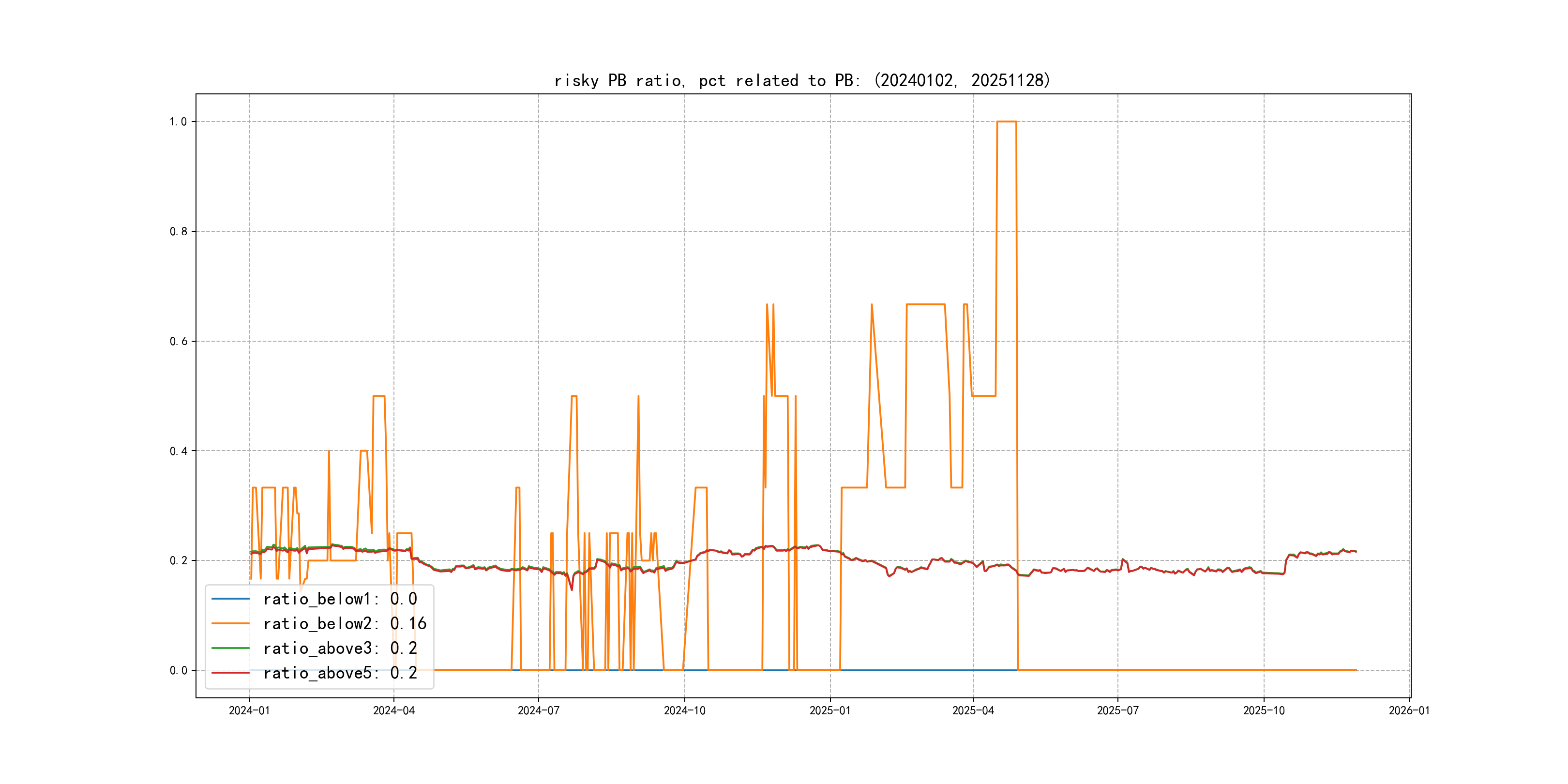Click the 0.8 y-axis tick label
The image size is (1568, 784).
tap(178, 231)
